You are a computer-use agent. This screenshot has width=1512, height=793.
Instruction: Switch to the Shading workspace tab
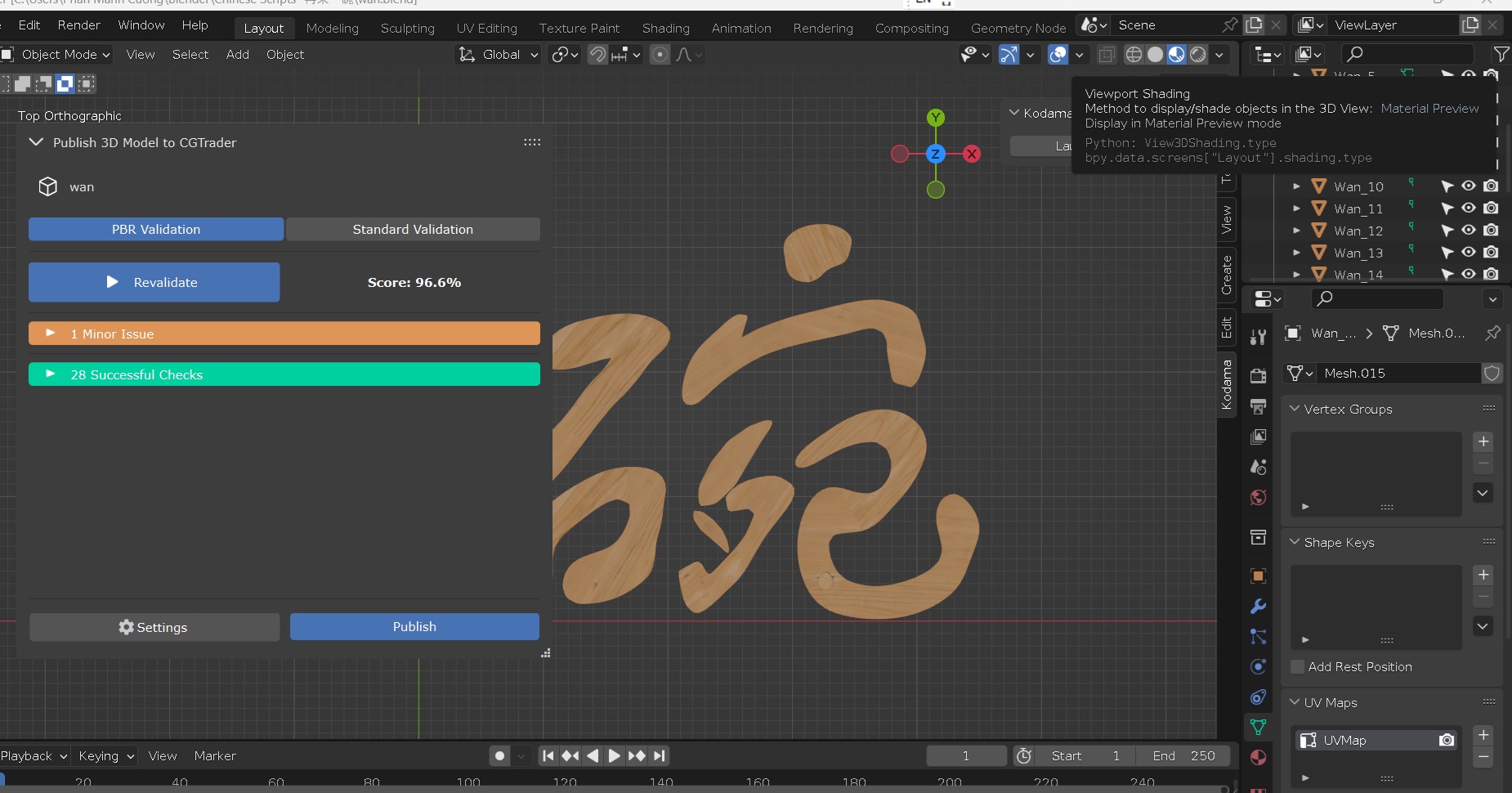[666, 28]
